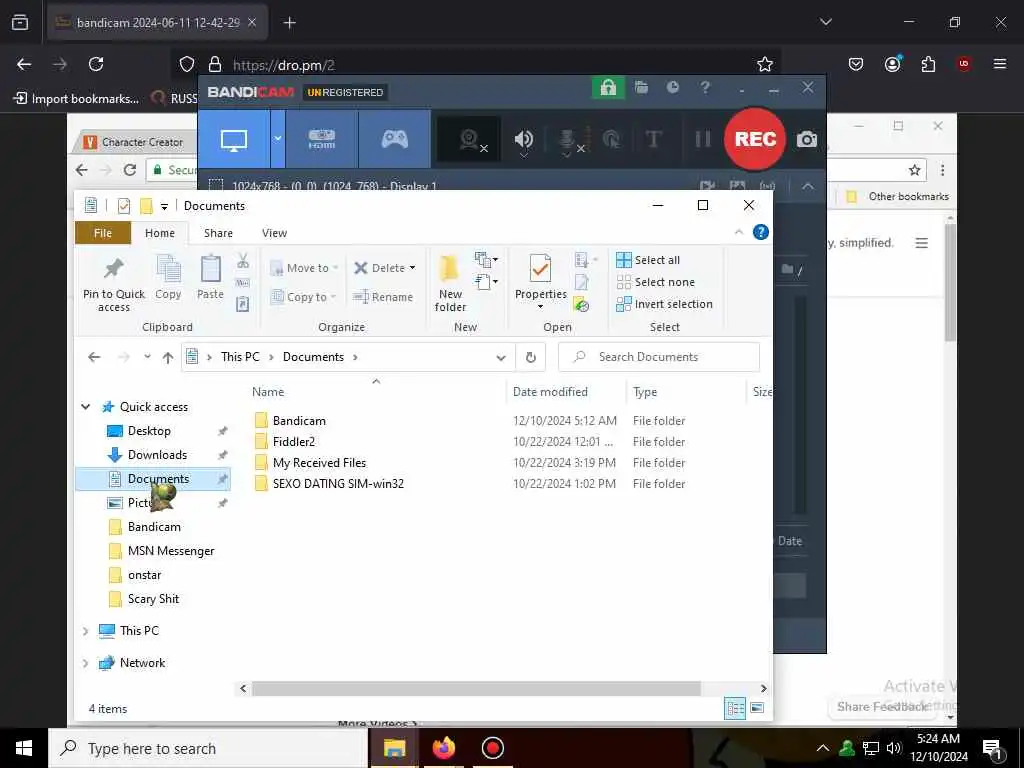Open Explorer help blue question icon
Image resolution: width=1024 pixels, height=768 pixels.
click(760, 232)
